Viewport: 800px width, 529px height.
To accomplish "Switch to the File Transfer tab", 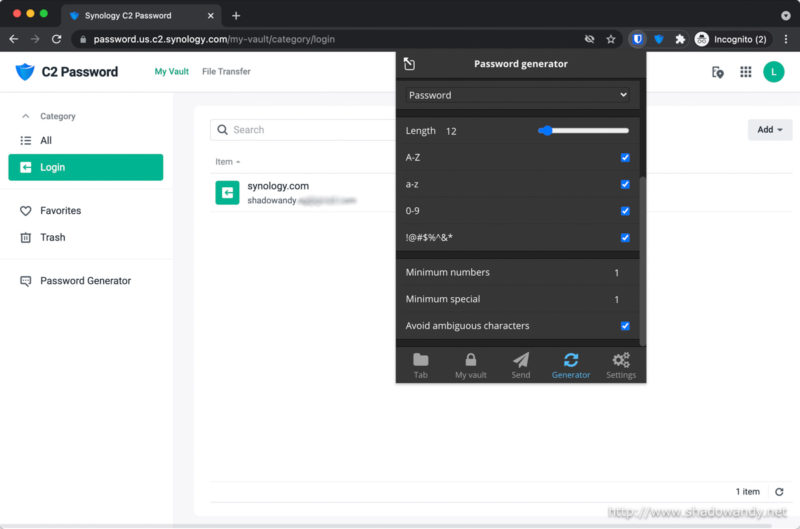I will pyautogui.click(x=226, y=72).
